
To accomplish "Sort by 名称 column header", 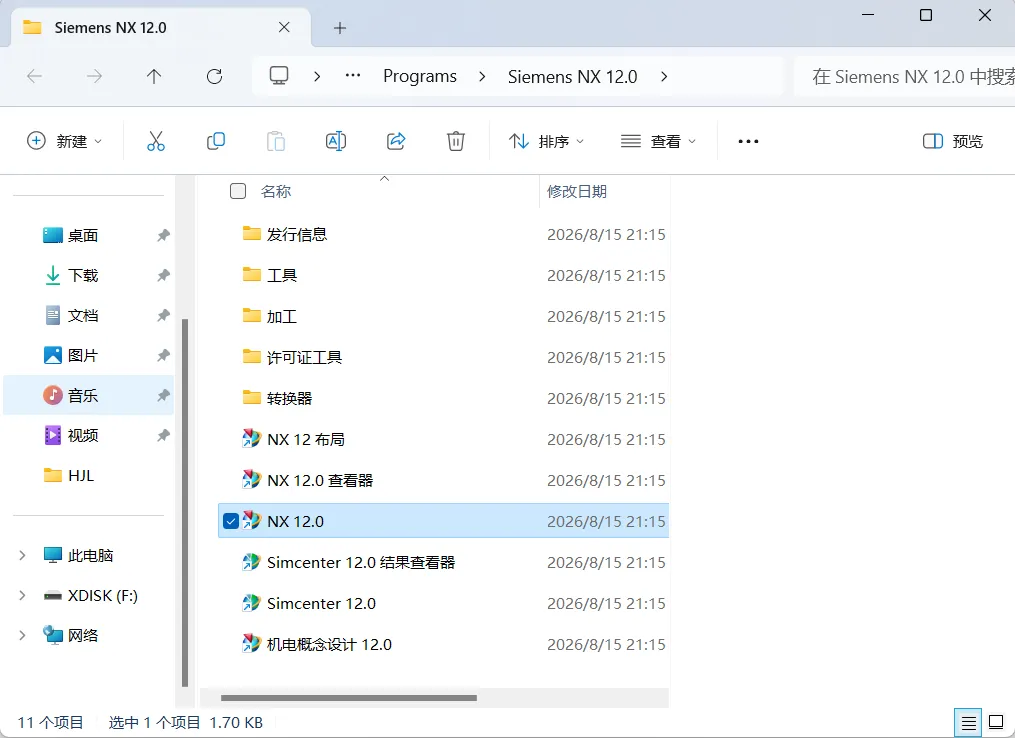I will pos(276,191).
